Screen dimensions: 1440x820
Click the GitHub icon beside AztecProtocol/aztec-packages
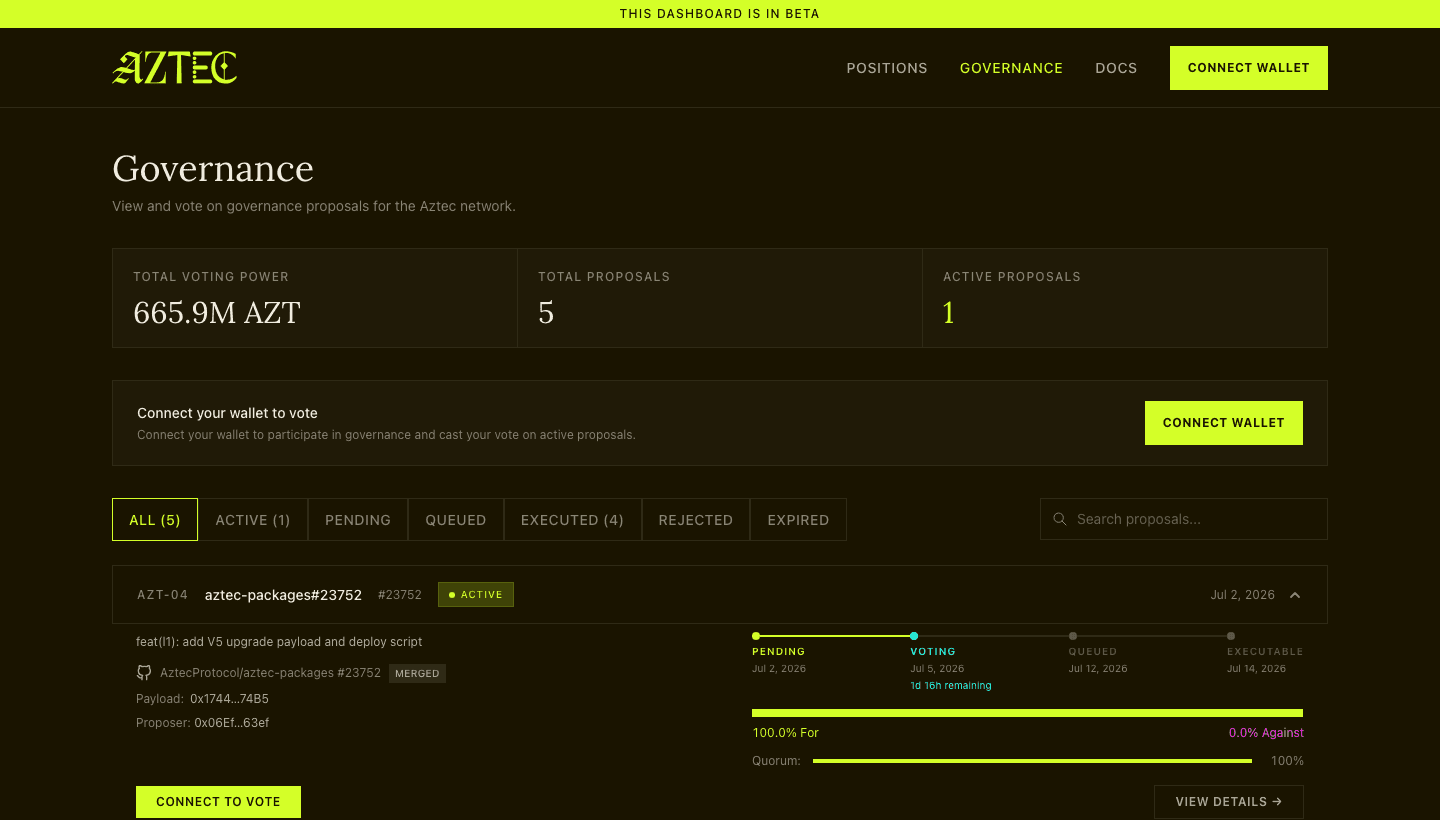[144, 673]
